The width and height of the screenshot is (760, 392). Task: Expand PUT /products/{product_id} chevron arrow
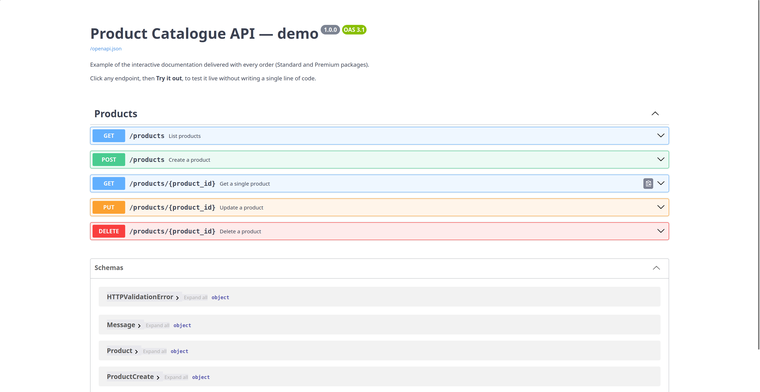tap(660, 207)
